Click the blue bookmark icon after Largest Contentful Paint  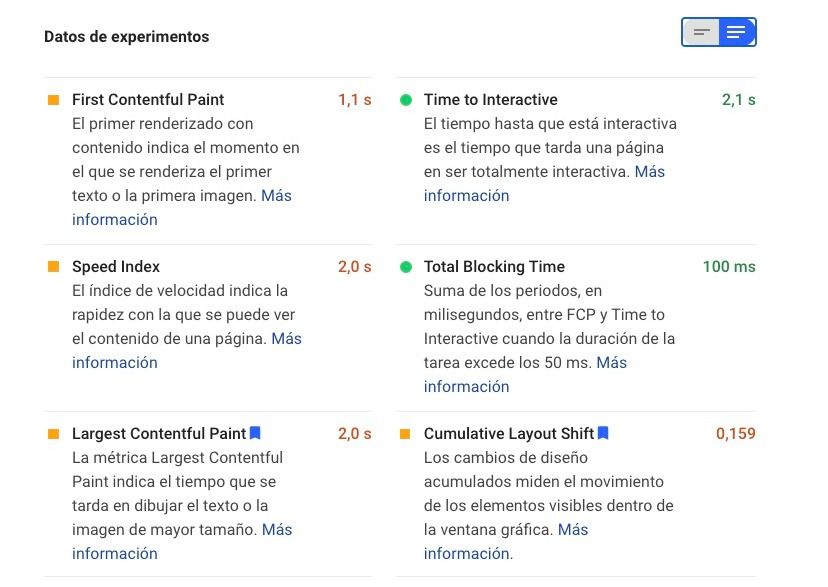coord(255,433)
